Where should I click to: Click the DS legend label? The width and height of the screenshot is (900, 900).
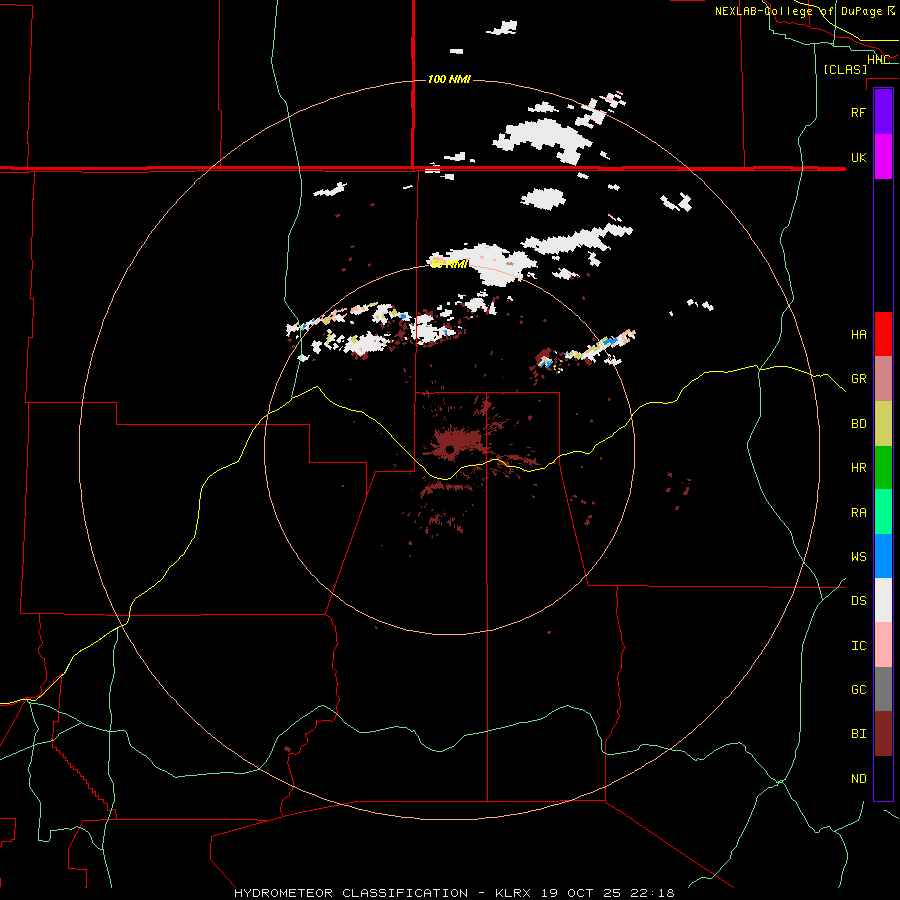(x=858, y=601)
